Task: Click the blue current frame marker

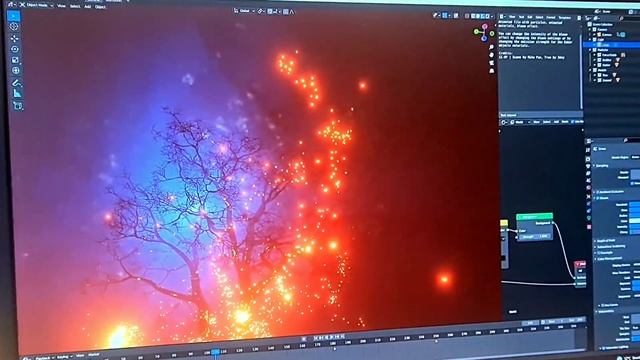Action: (215, 351)
